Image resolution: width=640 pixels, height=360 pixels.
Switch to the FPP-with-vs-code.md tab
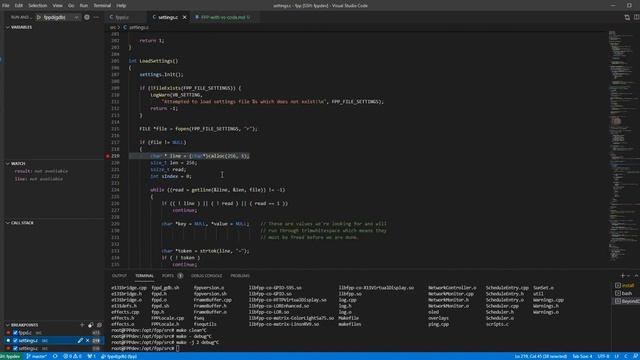[224, 17]
